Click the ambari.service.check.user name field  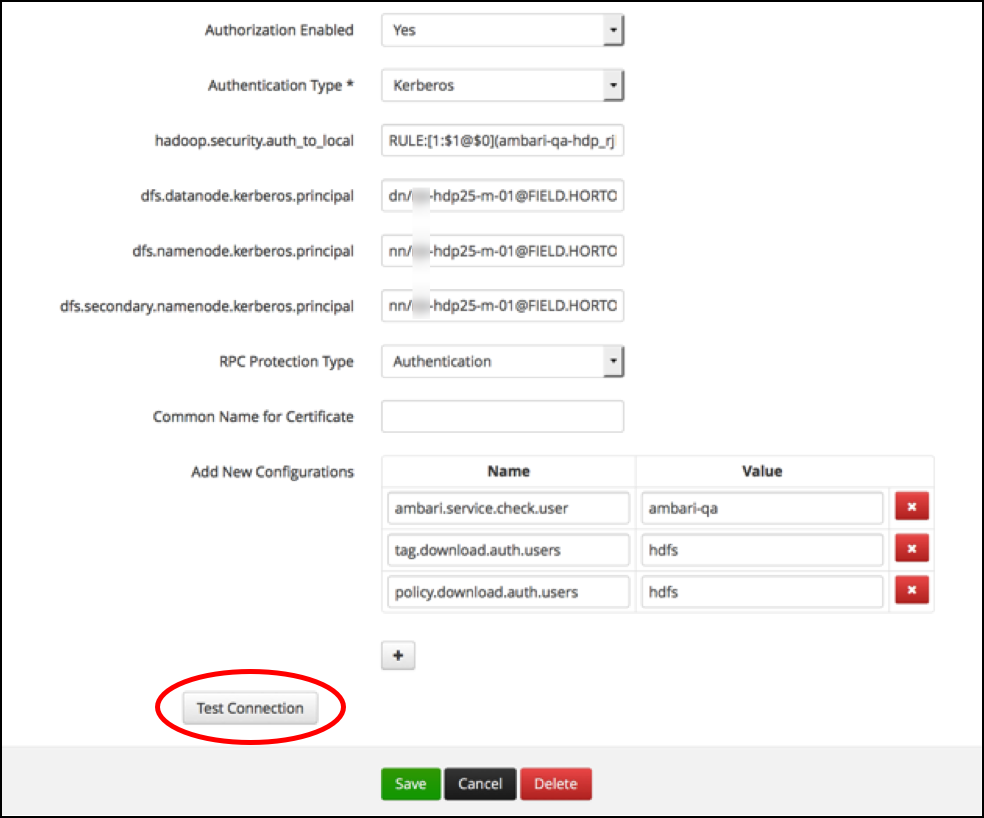pos(508,508)
